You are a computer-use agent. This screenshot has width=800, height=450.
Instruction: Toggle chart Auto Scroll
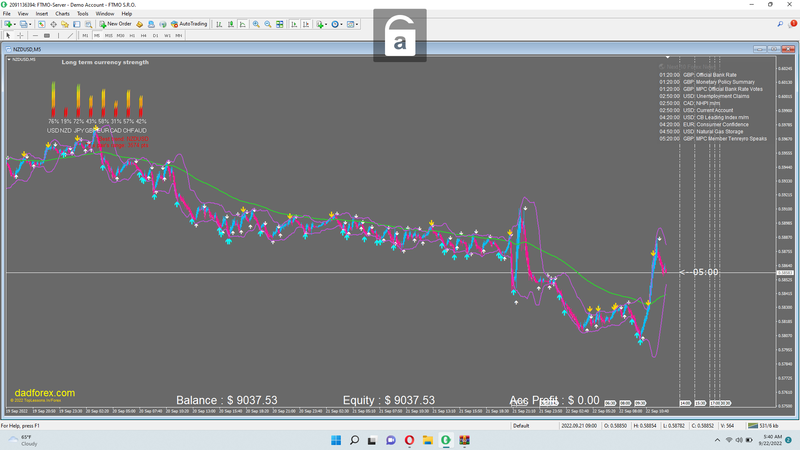(x=294, y=24)
